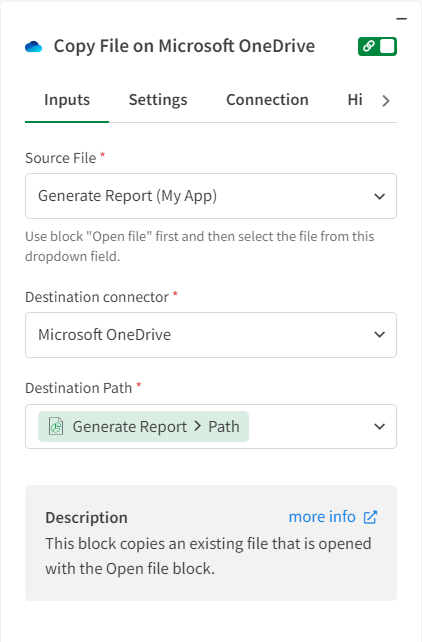Expand the Destination connector dropdown
This screenshot has height=642, width=422.
tap(211, 335)
